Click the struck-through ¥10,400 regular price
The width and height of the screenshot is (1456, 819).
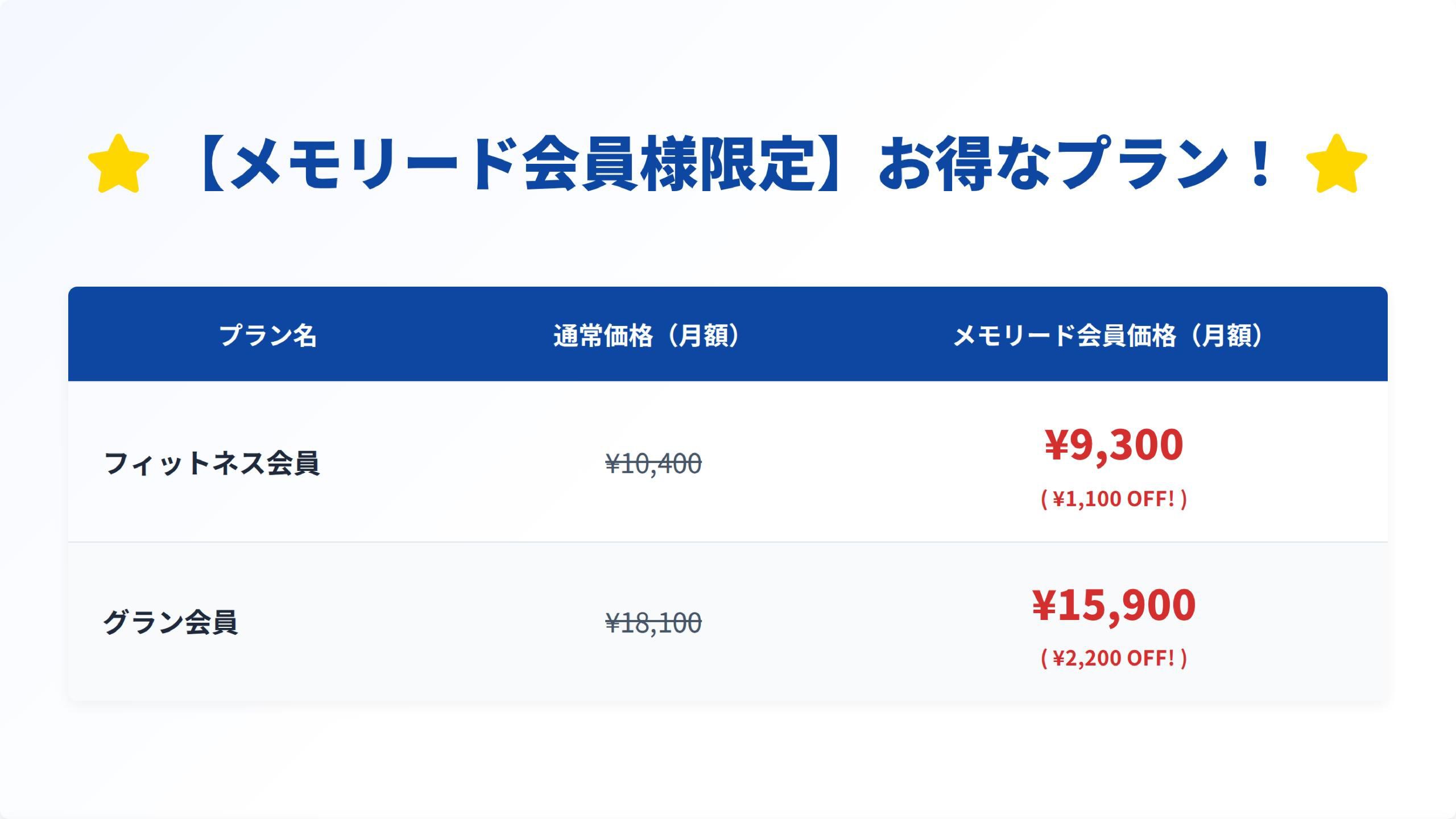653,464
